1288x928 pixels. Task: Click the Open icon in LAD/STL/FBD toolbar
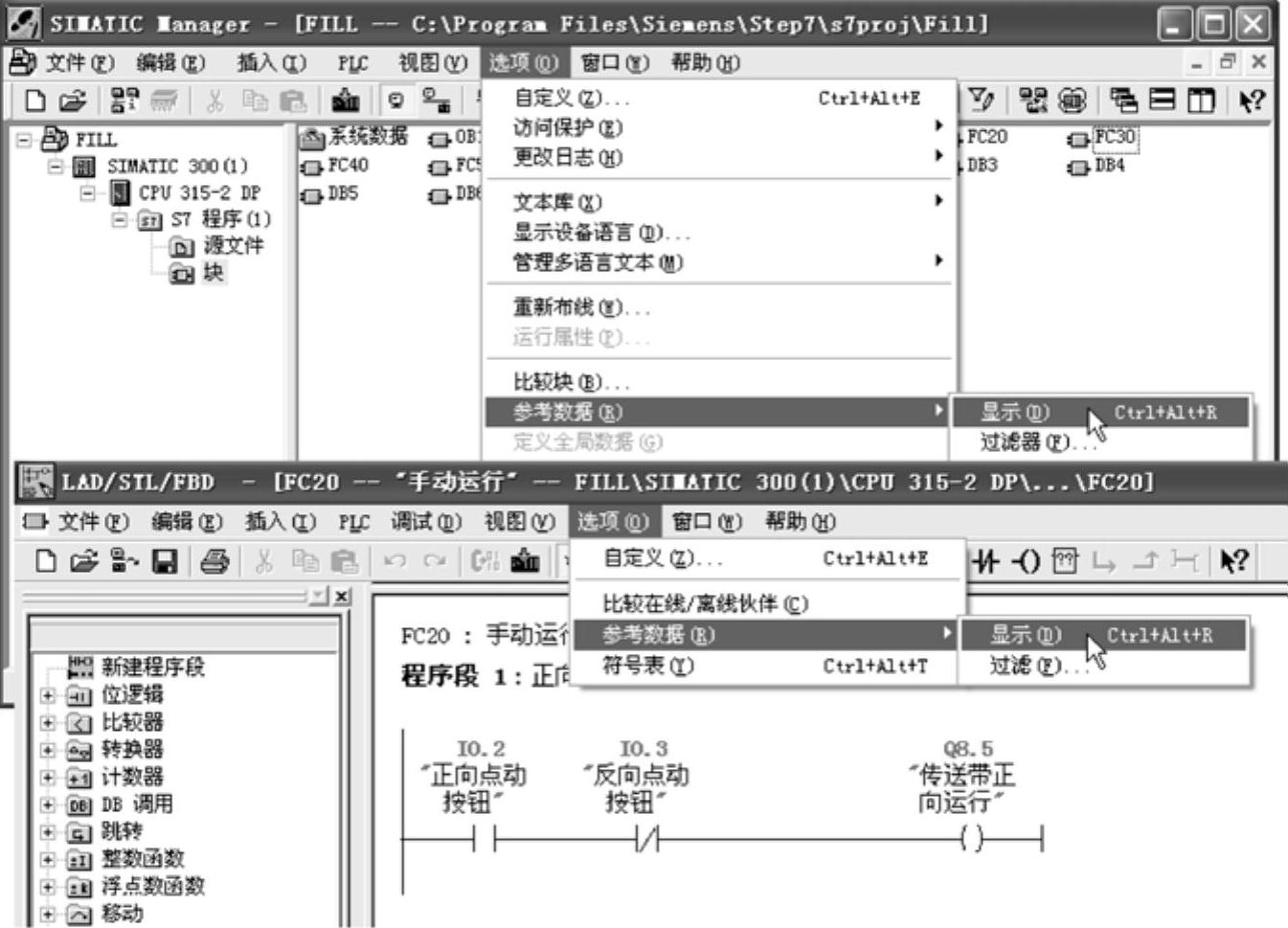(x=83, y=560)
